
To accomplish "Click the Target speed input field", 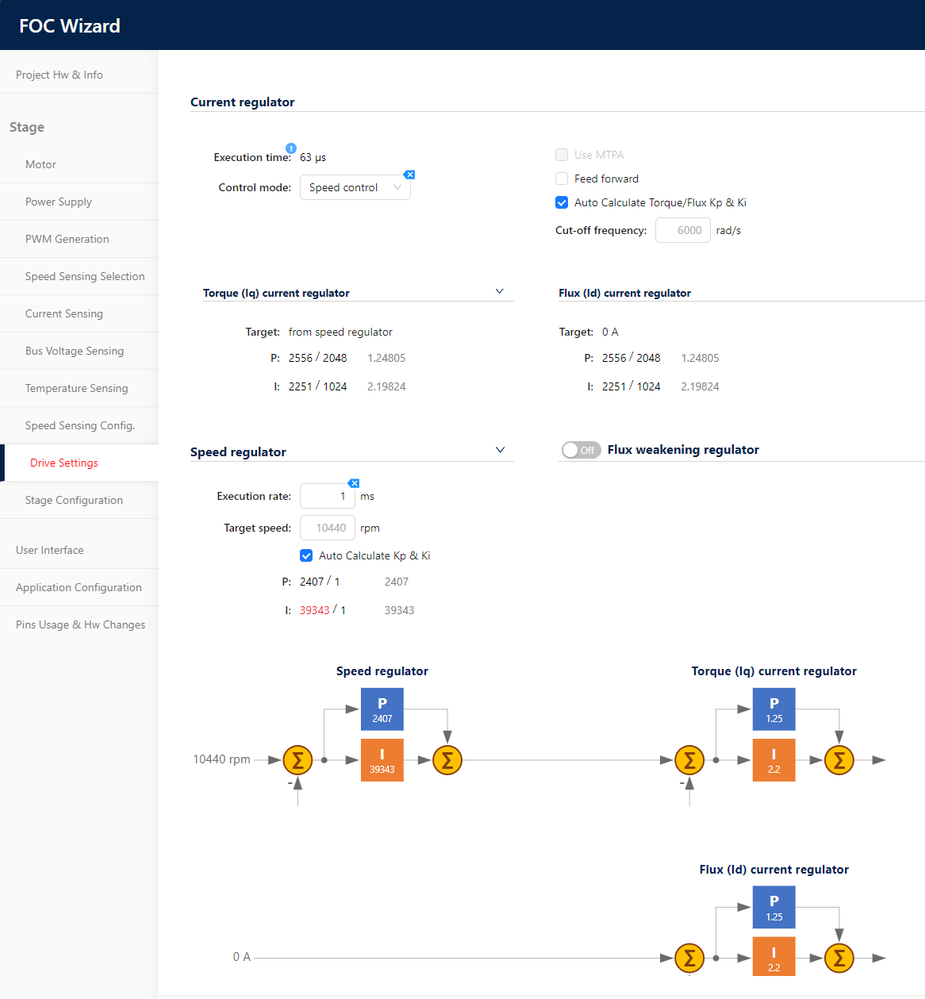I will (327, 528).
